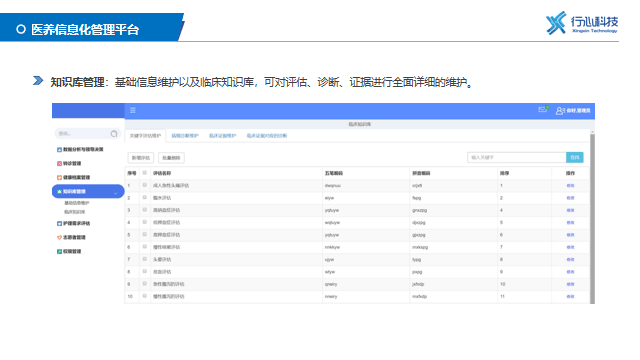Click the 'dwqnuu' cell in row 1
Image resolution: width=640 pixels, height=360 pixels.
coord(333,186)
